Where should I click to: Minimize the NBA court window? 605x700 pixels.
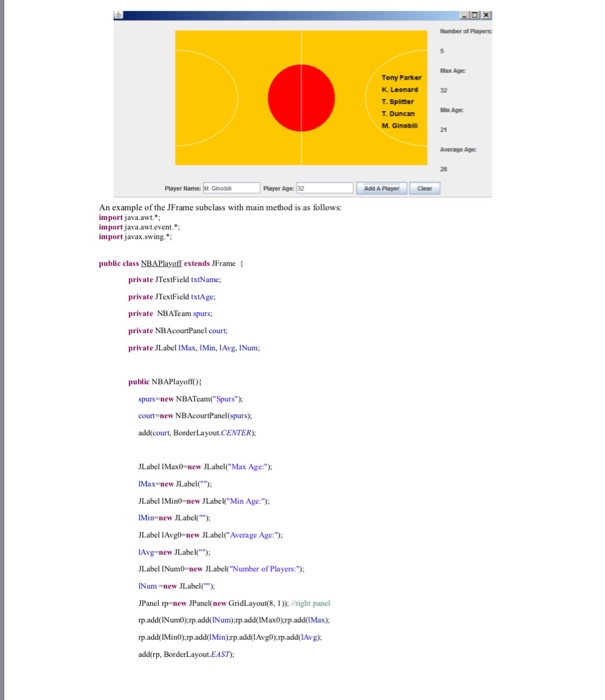coord(465,15)
